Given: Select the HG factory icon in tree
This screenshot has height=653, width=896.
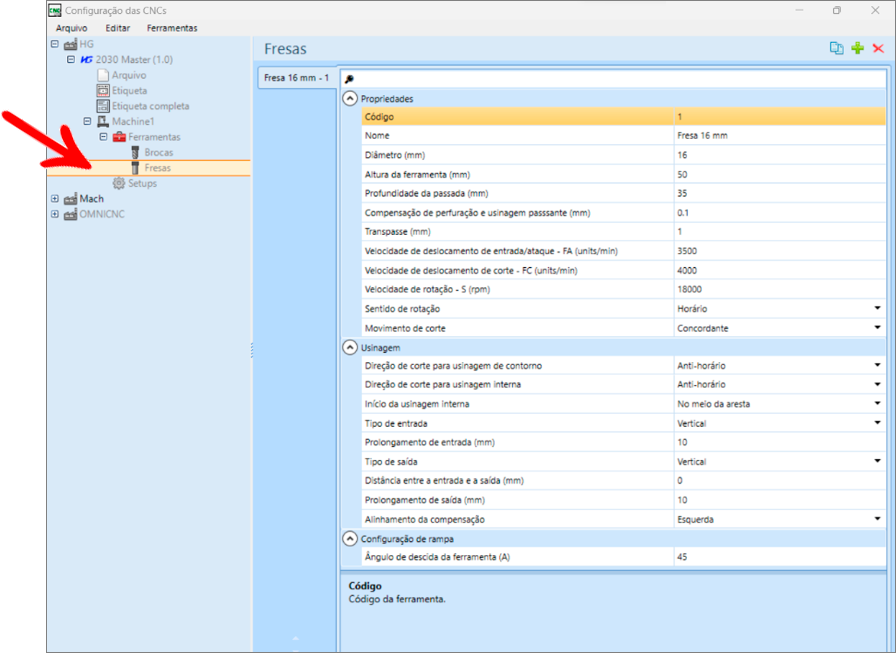Looking at the screenshot, I should coord(70,44).
